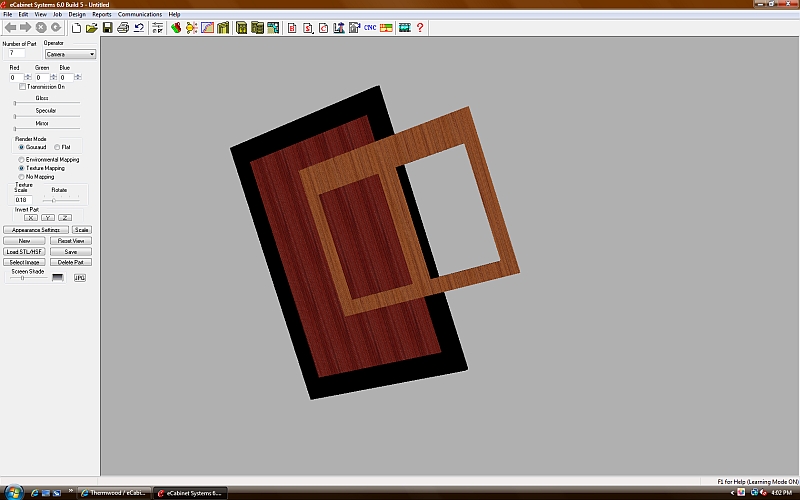Click the Appearance Settings button
The height and width of the screenshot is (500, 800).
pyautogui.click(x=35, y=230)
